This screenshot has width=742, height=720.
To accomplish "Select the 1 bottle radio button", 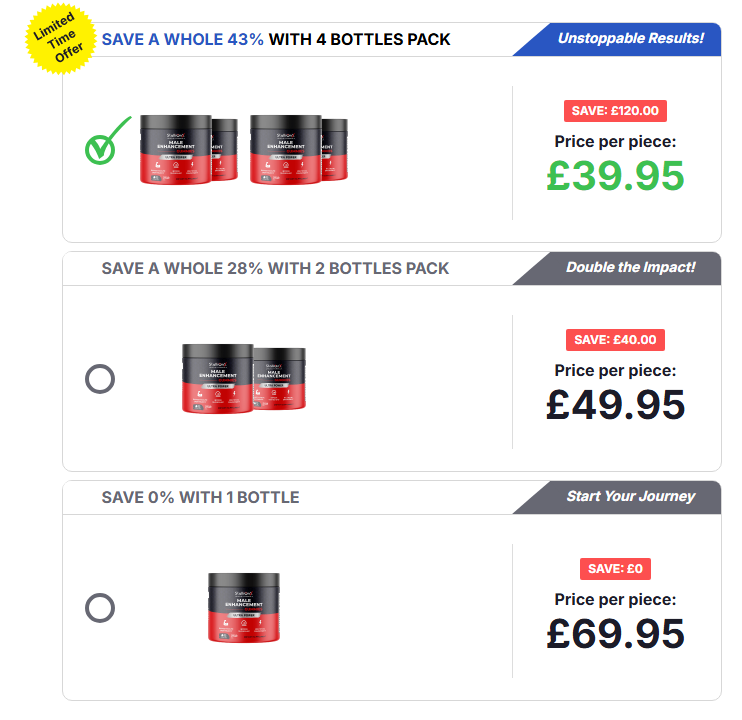I will pos(100,608).
